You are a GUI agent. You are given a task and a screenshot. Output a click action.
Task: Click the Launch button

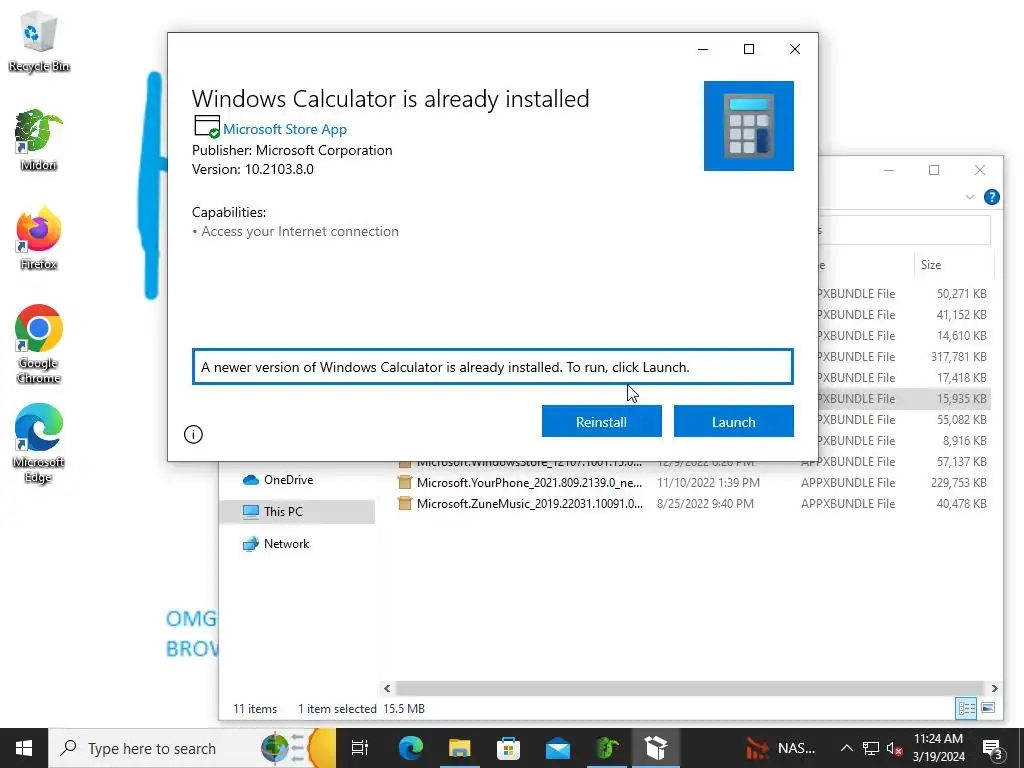click(733, 421)
